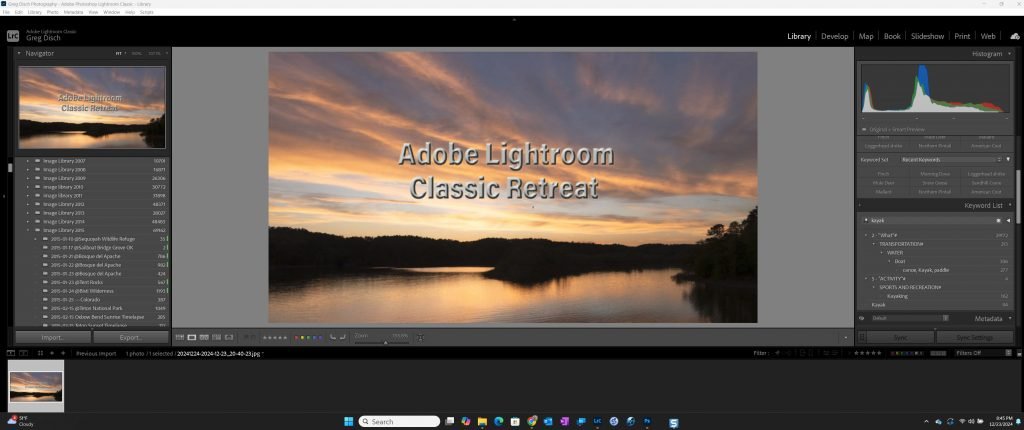
Task: Expand Image Library 2007 folder
Action: pyautogui.click(x=27, y=161)
